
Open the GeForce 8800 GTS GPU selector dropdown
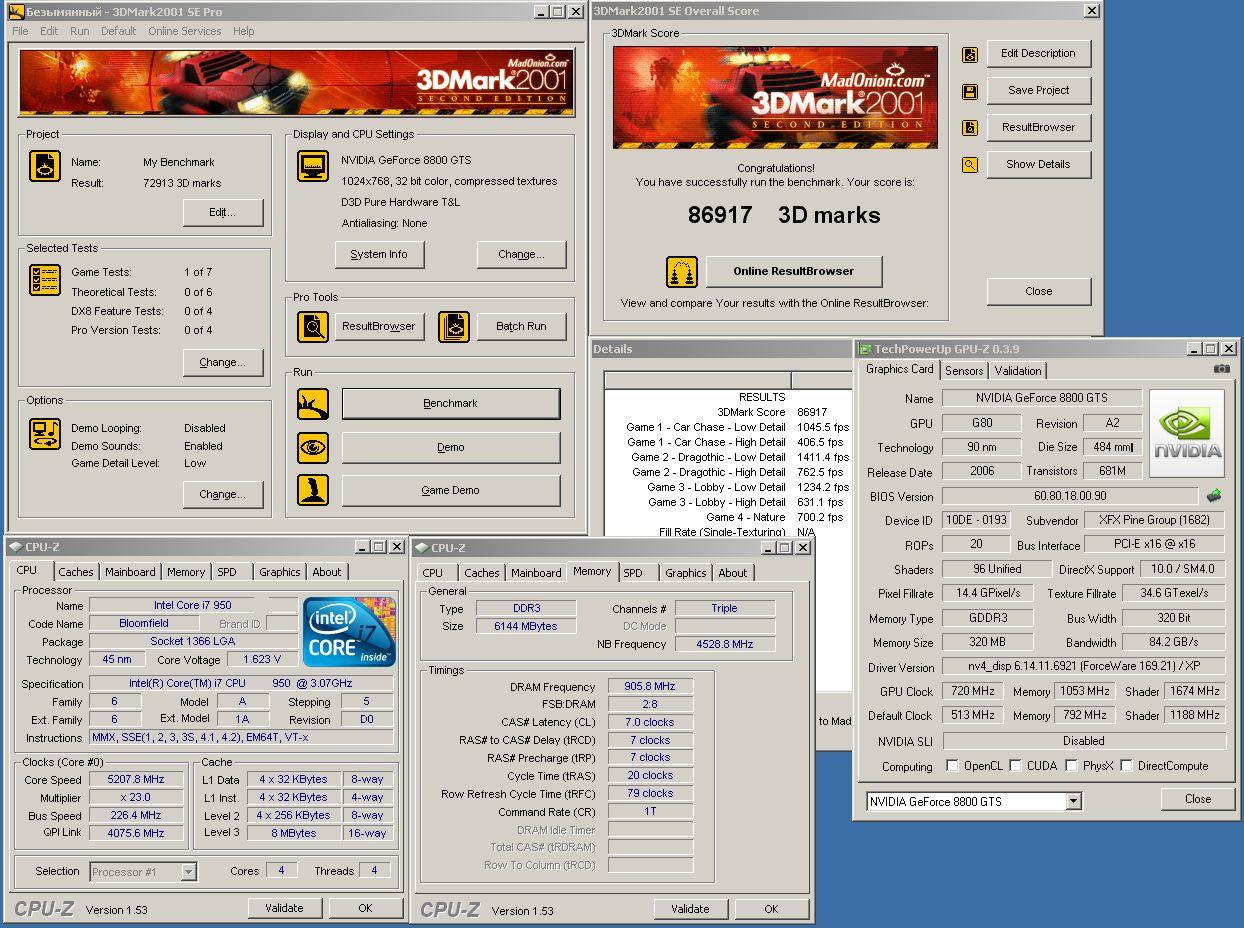coord(1074,802)
